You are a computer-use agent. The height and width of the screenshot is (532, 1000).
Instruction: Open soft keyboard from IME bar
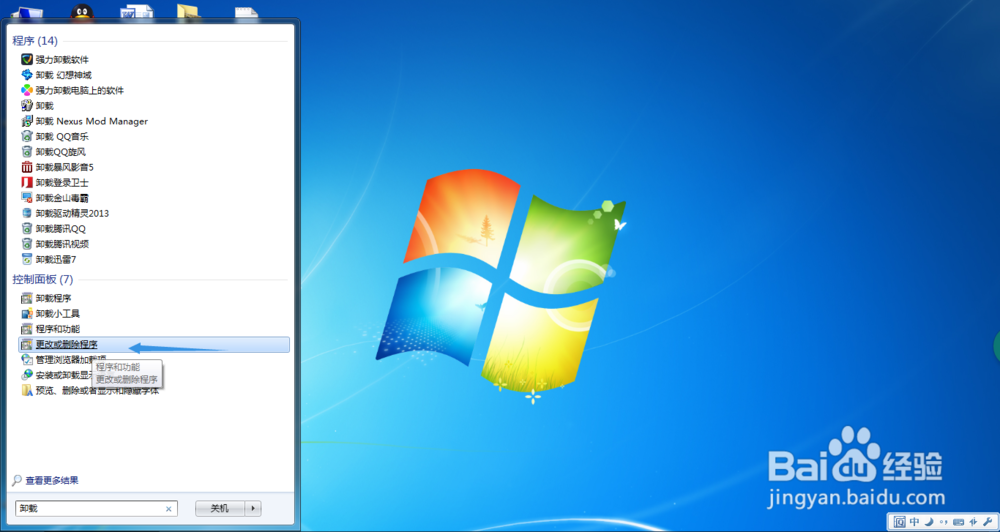[x=959, y=521]
